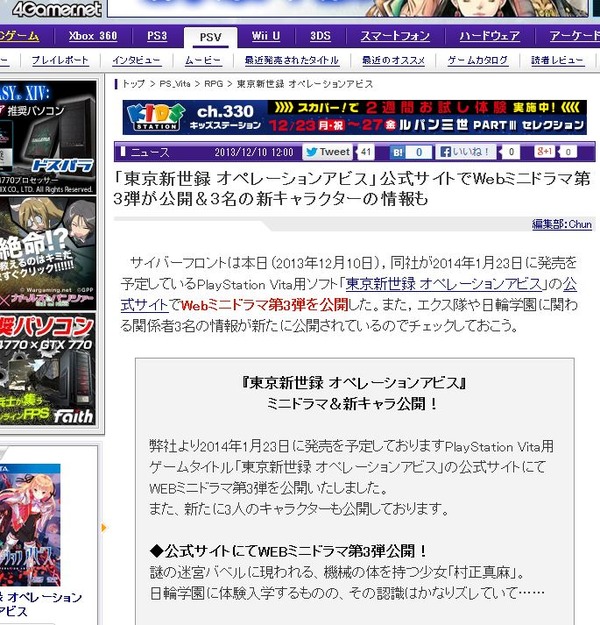This screenshot has width=600, height=625.
Task: Click the date 2013/12/10 12:00
Action: tap(254, 152)
